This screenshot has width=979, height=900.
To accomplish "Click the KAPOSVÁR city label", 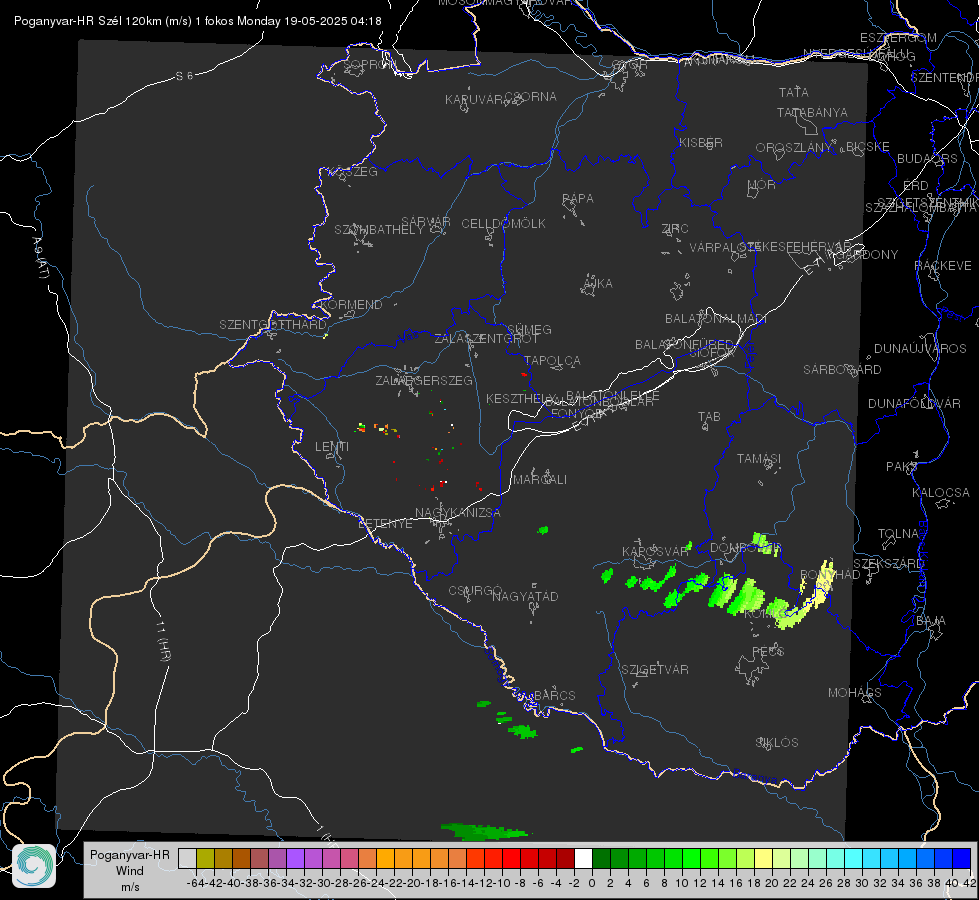I will [x=655, y=551].
